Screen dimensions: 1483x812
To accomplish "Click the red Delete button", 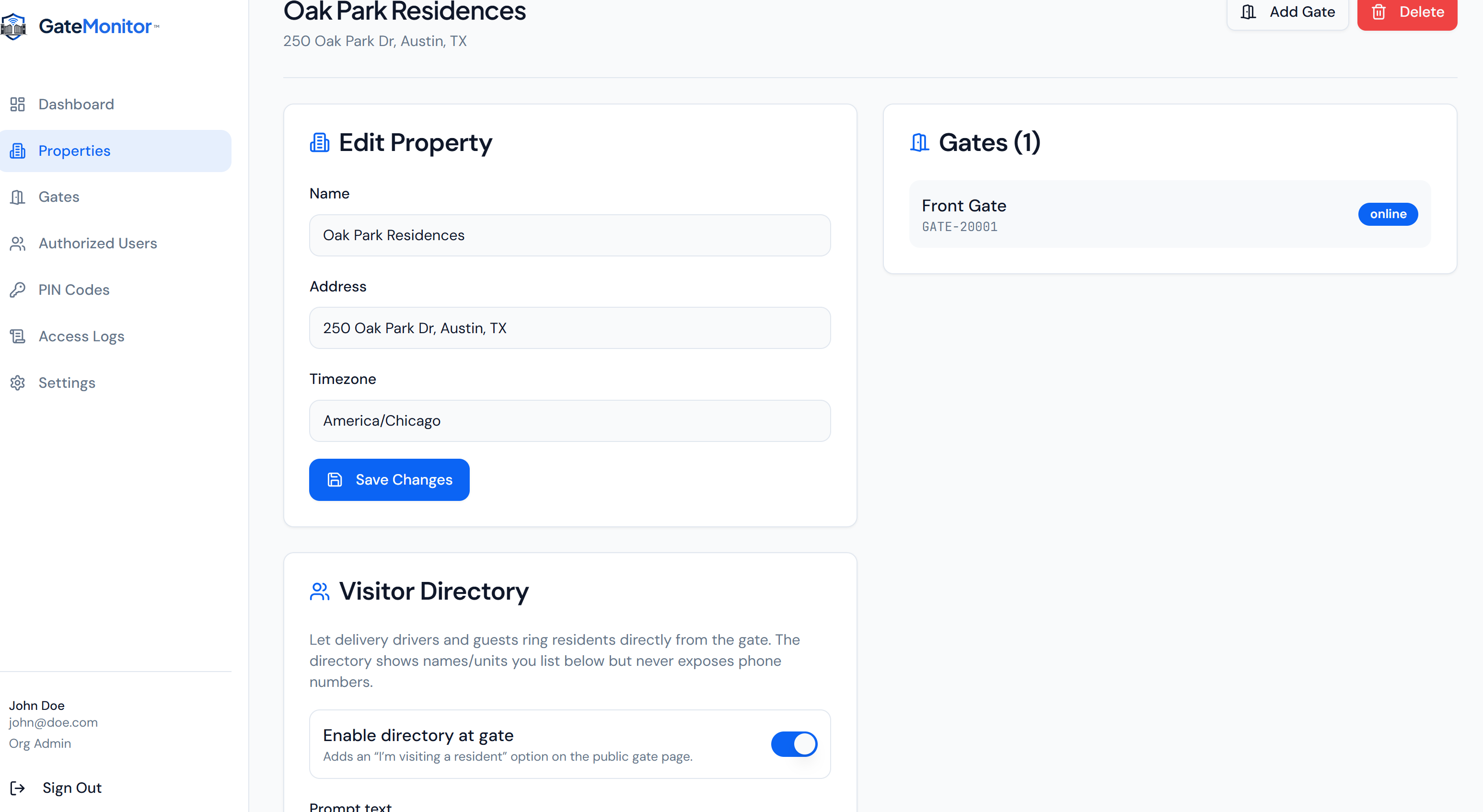I will click(1407, 12).
